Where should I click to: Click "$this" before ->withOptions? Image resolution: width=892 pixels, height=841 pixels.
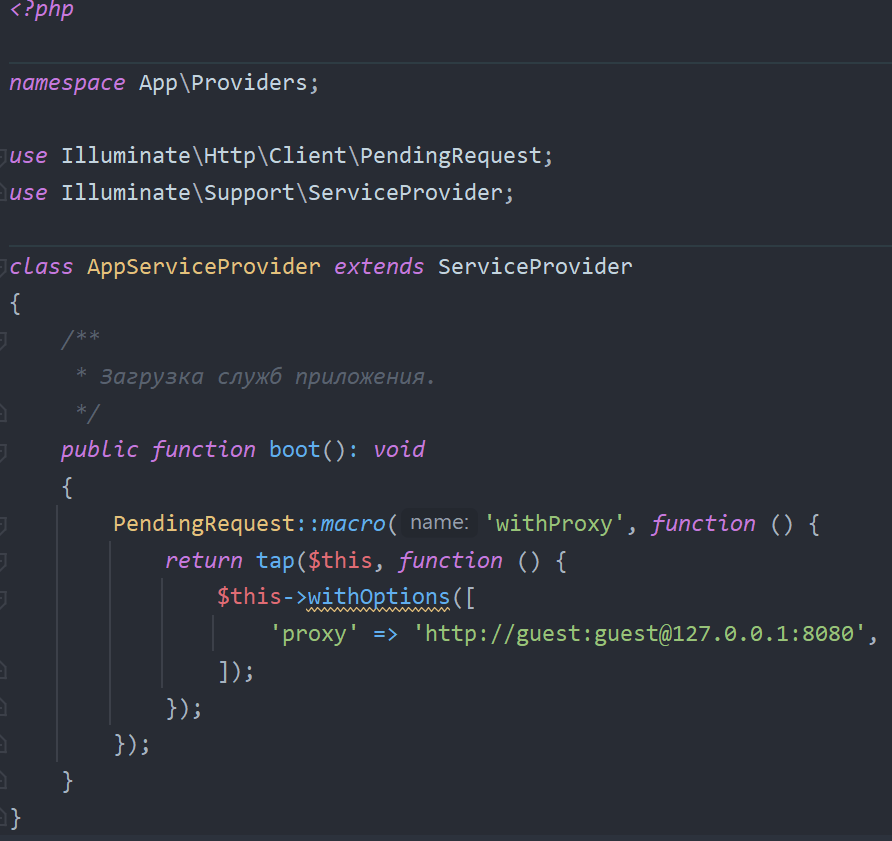(249, 597)
